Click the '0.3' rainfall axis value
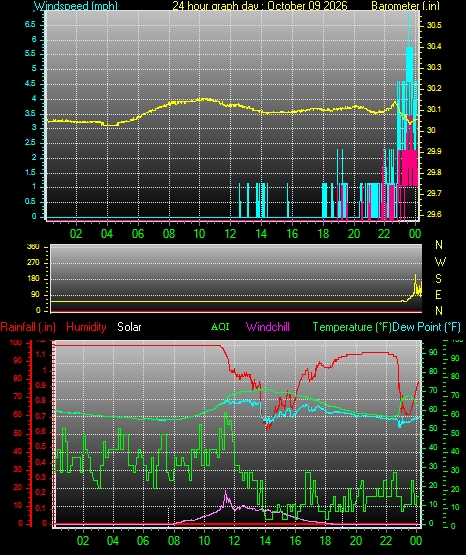 coord(41,477)
